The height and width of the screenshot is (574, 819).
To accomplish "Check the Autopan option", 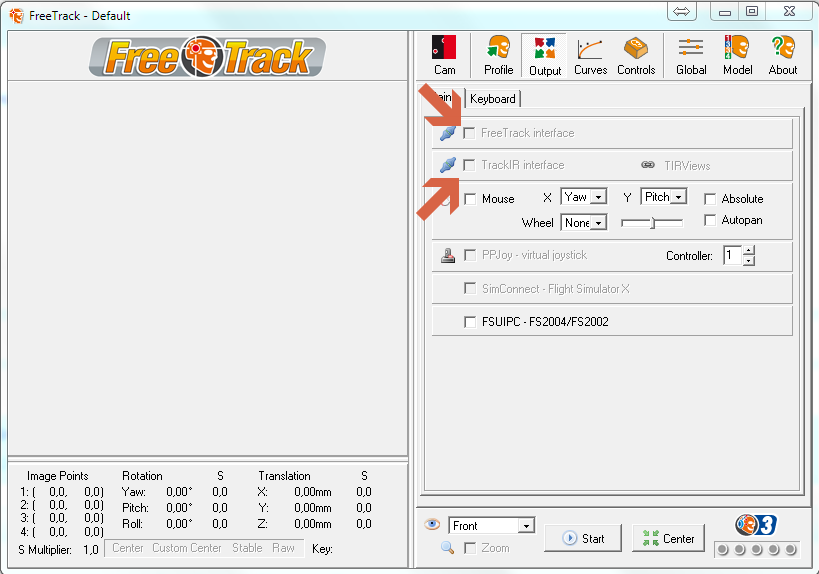I will 709,220.
